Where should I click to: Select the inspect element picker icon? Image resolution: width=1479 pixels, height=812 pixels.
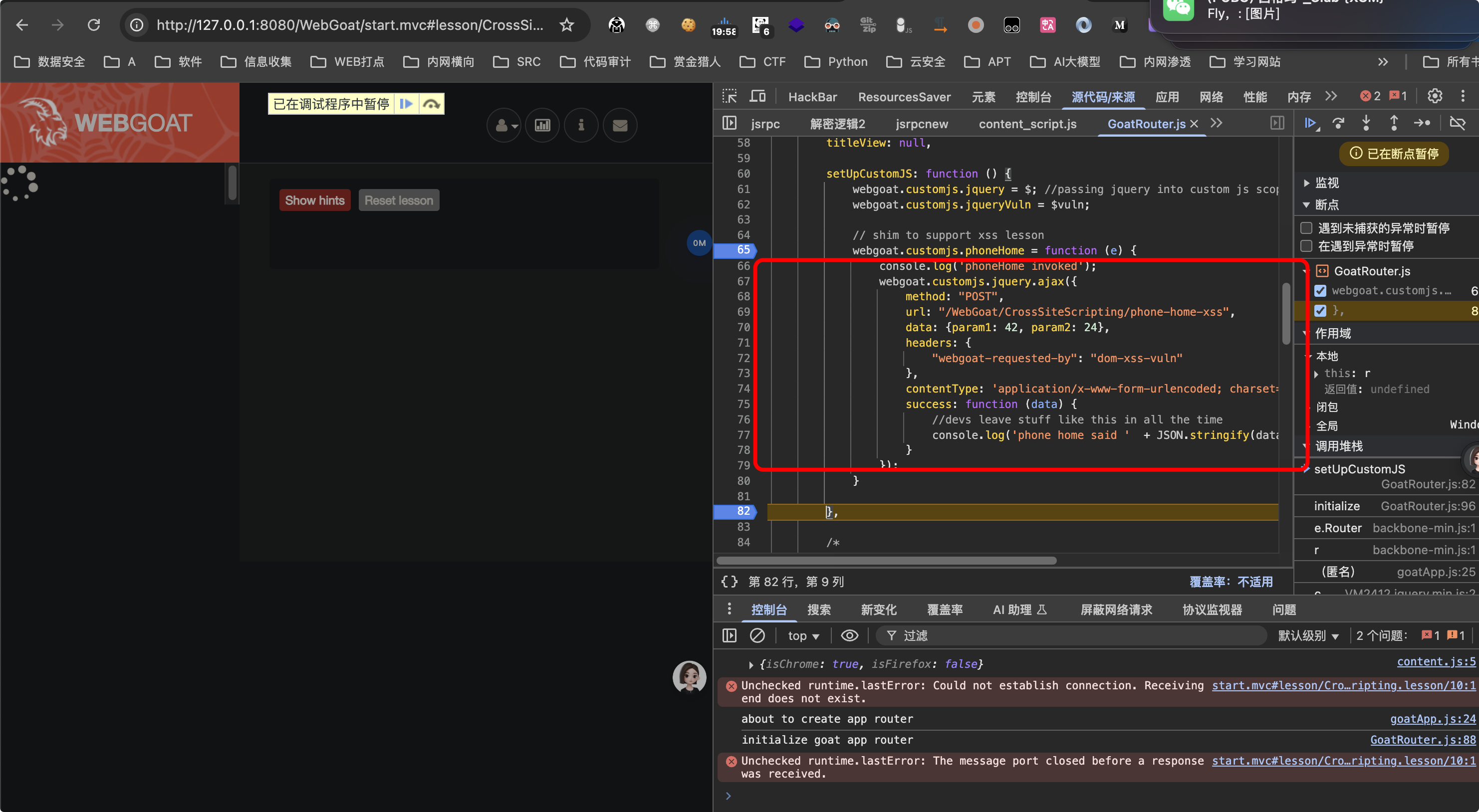point(730,96)
